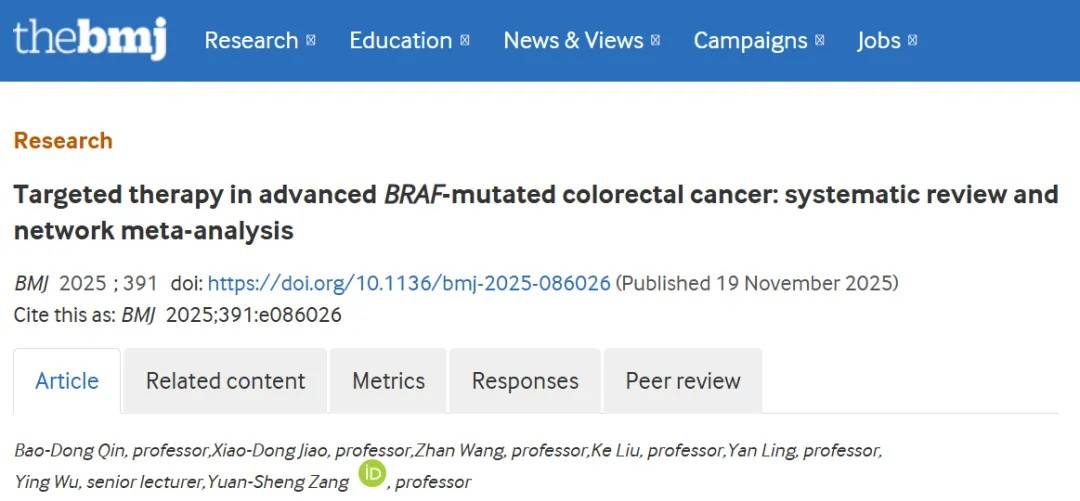Open the Education navigation item

(400, 41)
